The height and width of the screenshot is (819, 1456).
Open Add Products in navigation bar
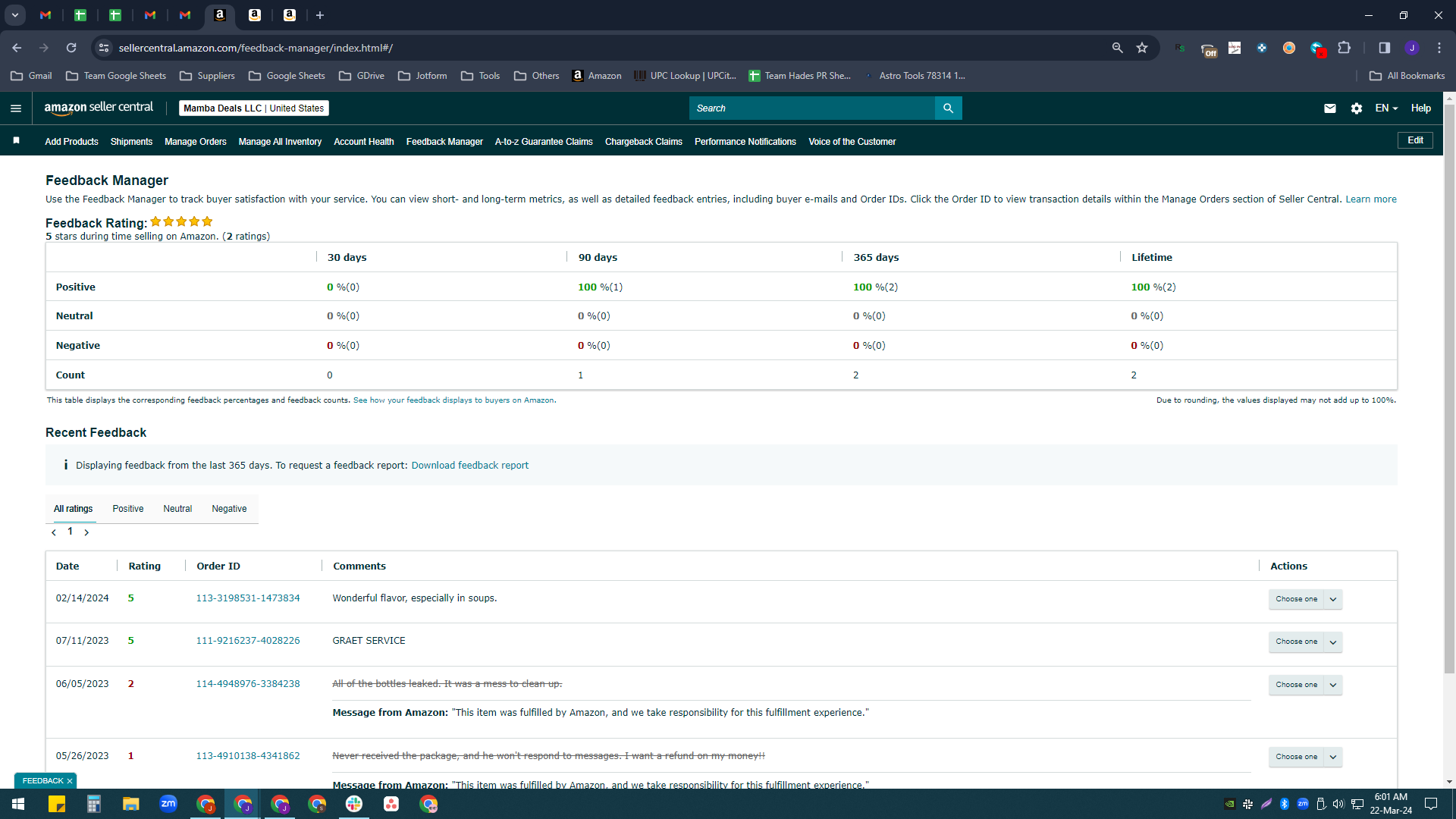coord(71,142)
